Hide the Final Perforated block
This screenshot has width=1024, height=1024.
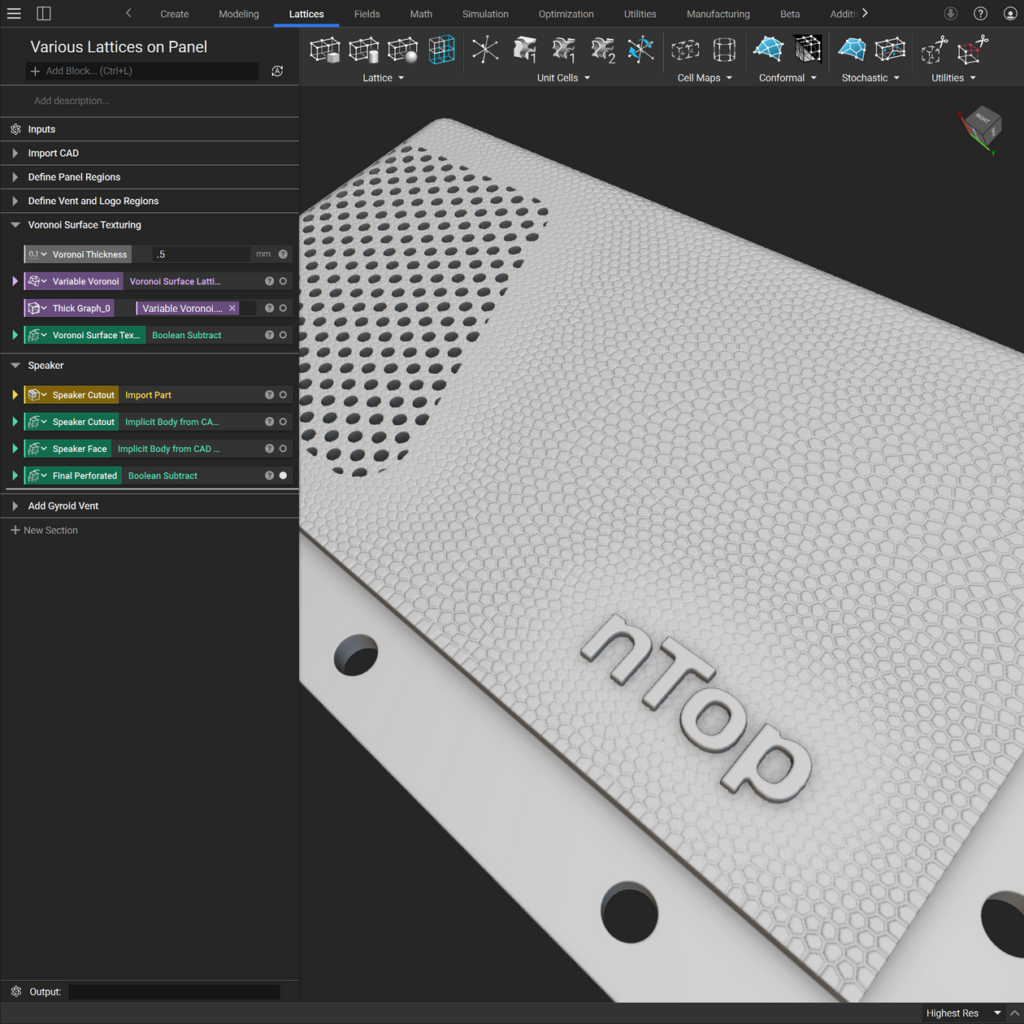pos(283,475)
